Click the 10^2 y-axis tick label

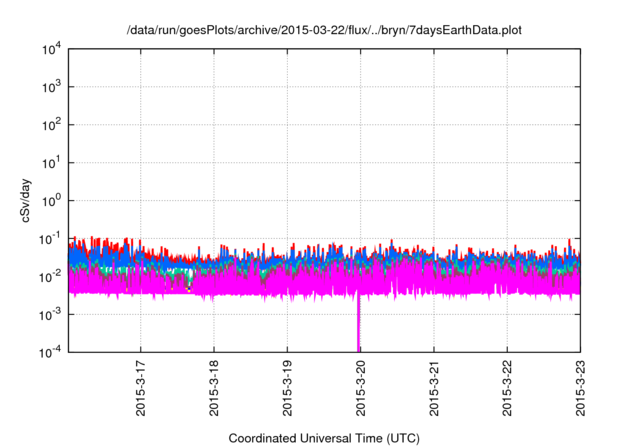(51, 125)
